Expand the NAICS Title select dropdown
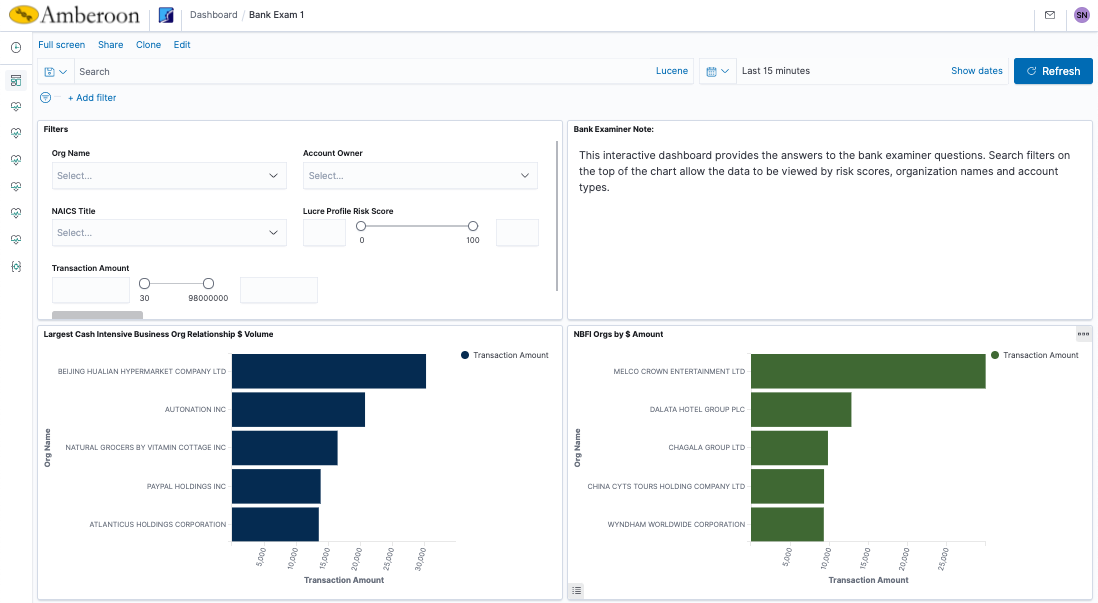1098x603 pixels. coord(169,233)
